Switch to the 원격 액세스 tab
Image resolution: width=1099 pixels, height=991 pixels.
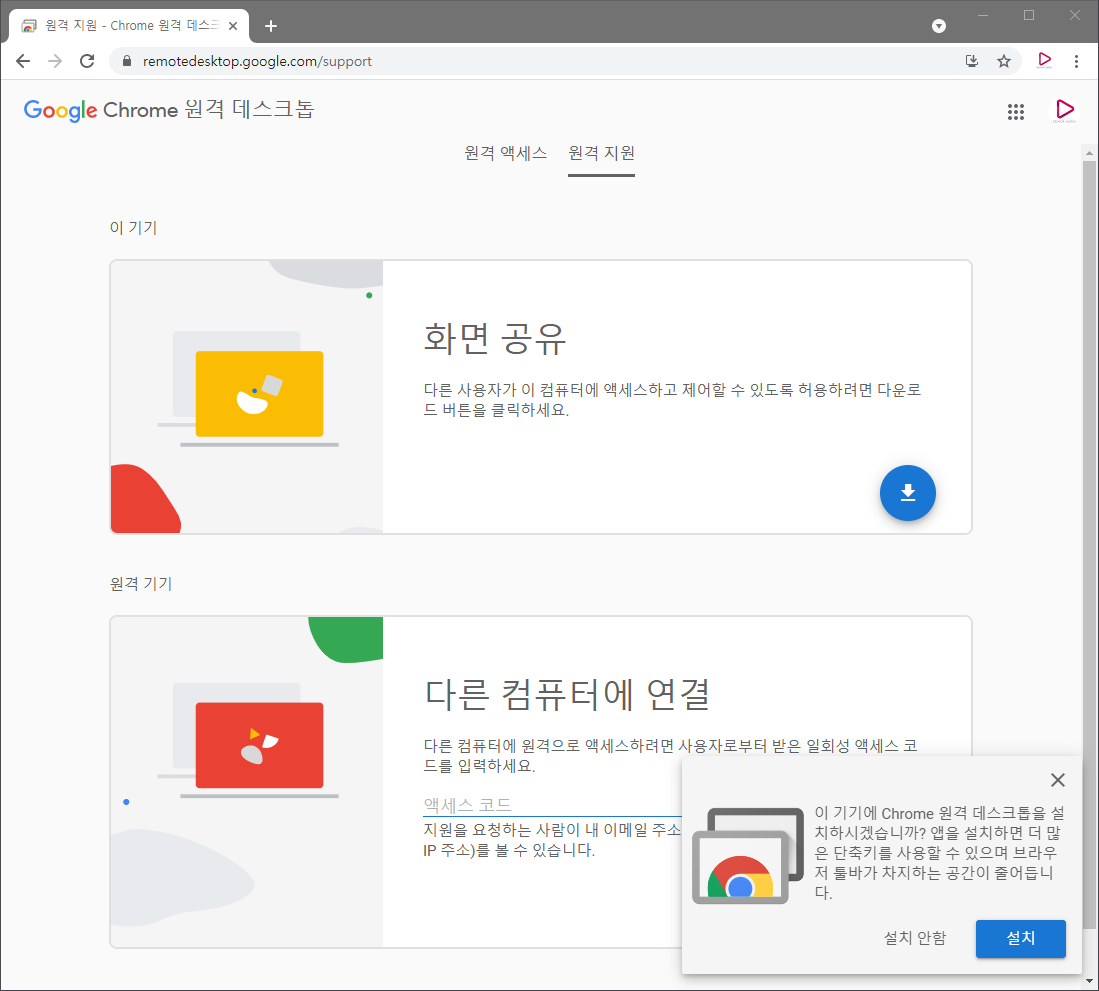[x=505, y=153]
